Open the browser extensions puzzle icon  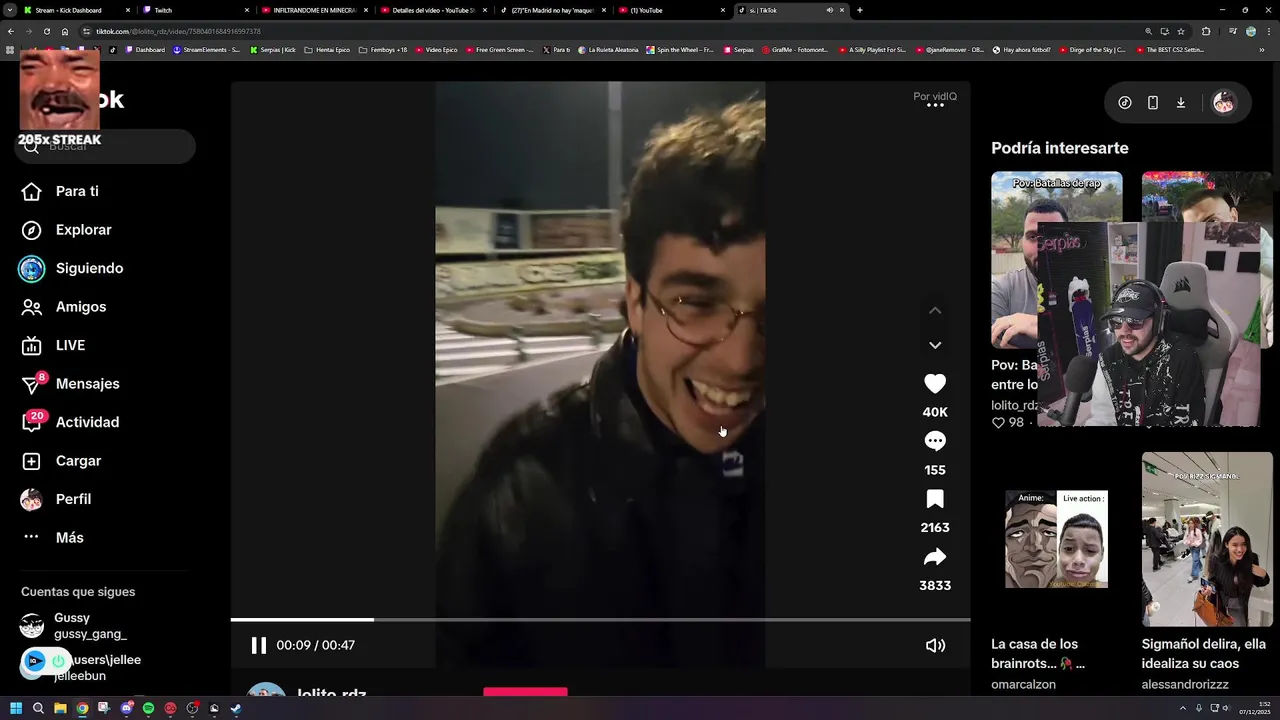click(1205, 31)
